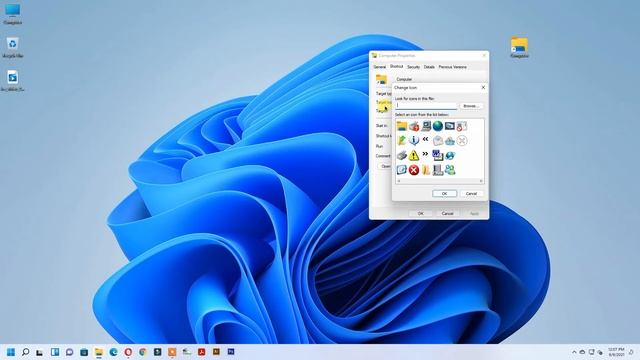Open the Windows Start menu
This screenshot has width=640, height=360.
(x=11, y=352)
